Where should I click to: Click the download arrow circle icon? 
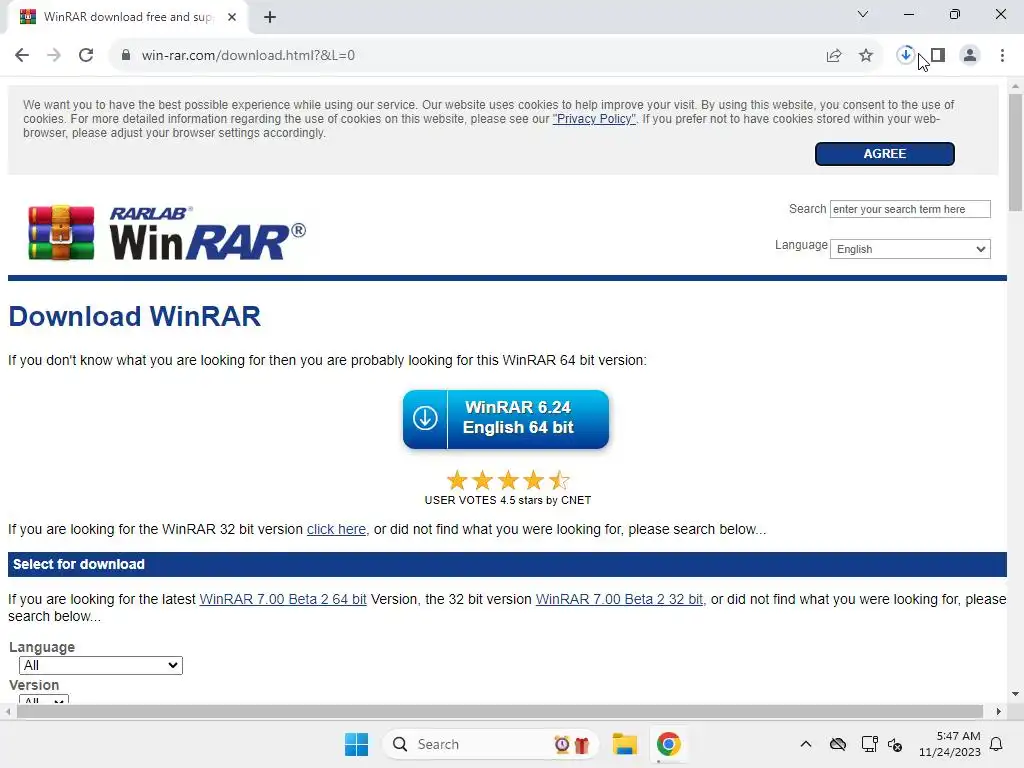(425, 418)
